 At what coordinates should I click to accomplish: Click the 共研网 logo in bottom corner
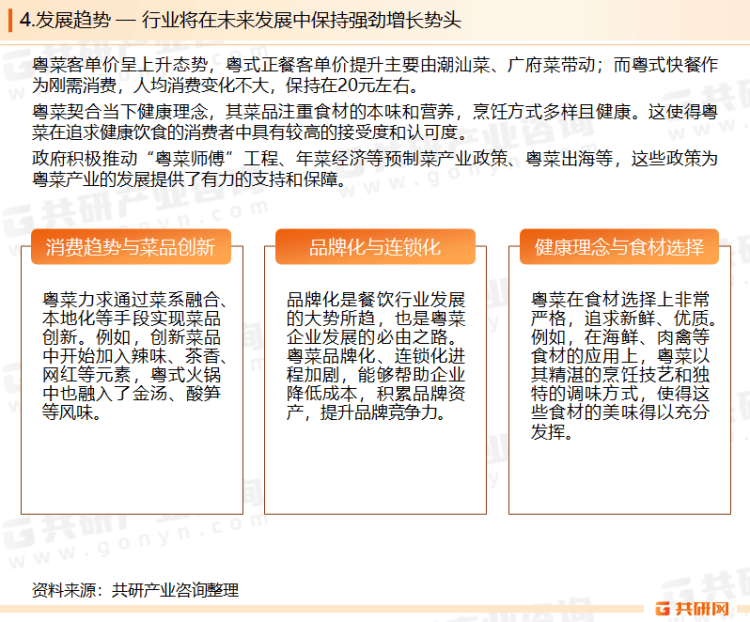(x=692, y=608)
